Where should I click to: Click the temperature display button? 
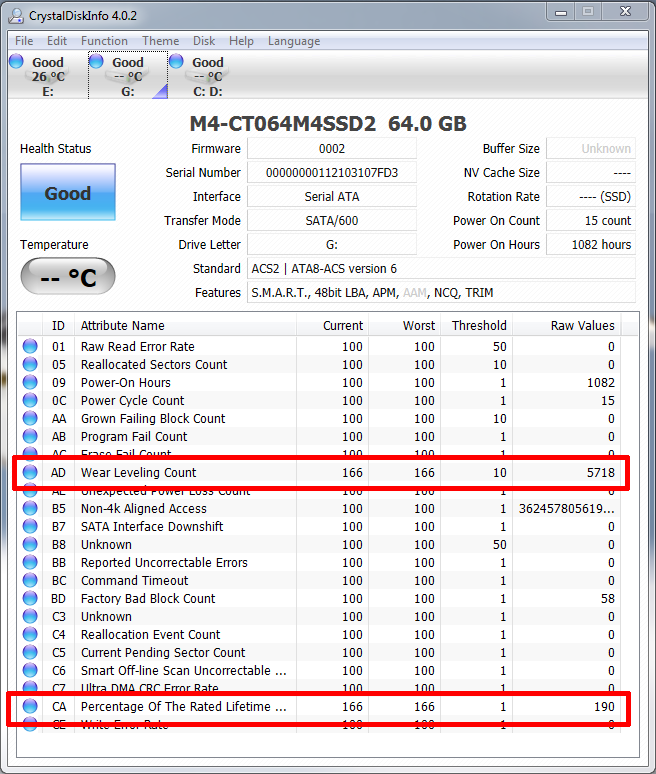pyautogui.click(x=68, y=276)
